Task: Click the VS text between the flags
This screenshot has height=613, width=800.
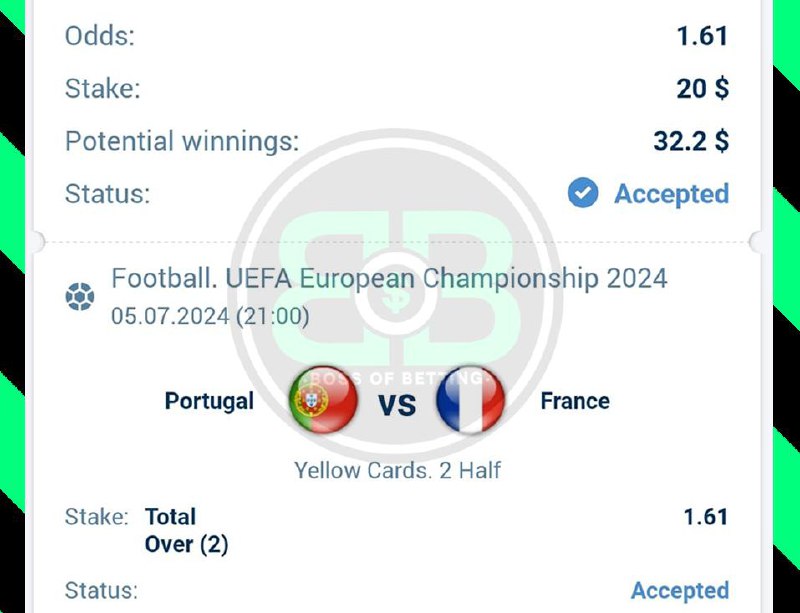Action: [x=396, y=404]
